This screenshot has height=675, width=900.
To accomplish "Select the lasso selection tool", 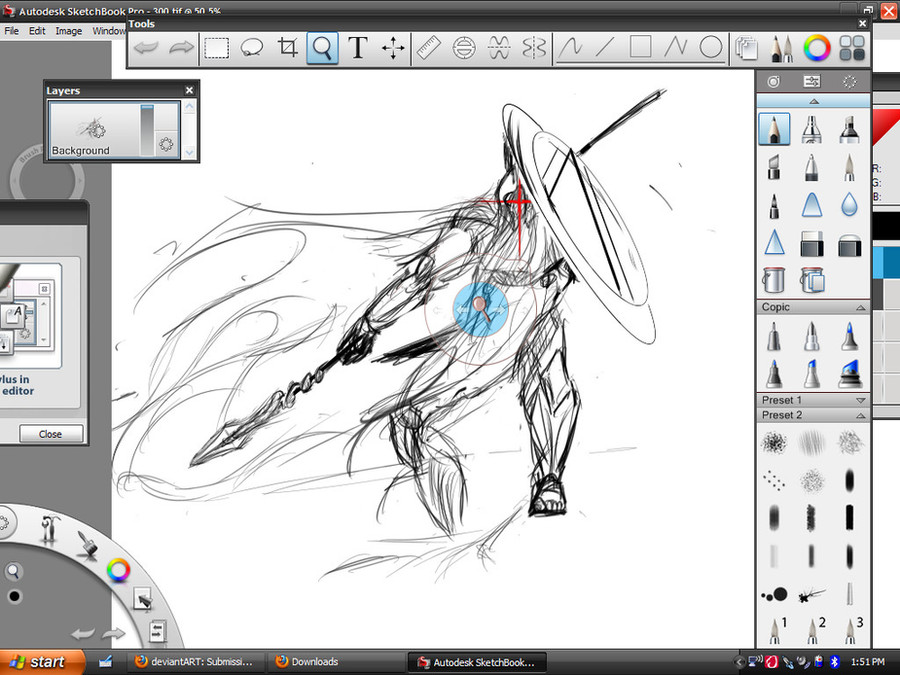I will (251, 48).
